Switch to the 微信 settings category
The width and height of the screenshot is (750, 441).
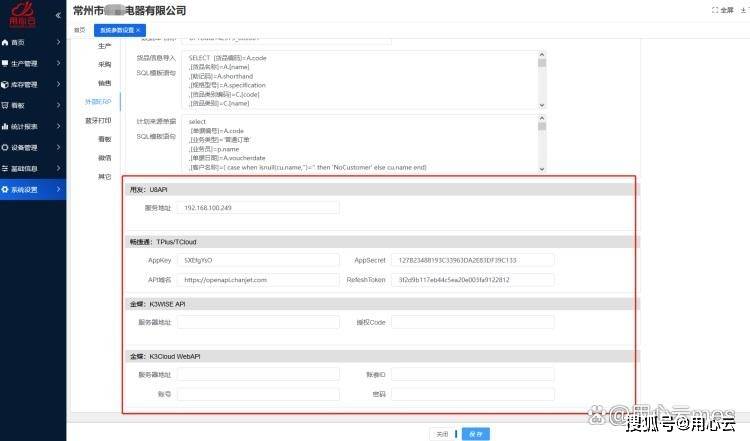pyautogui.click(x=105, y=158)
